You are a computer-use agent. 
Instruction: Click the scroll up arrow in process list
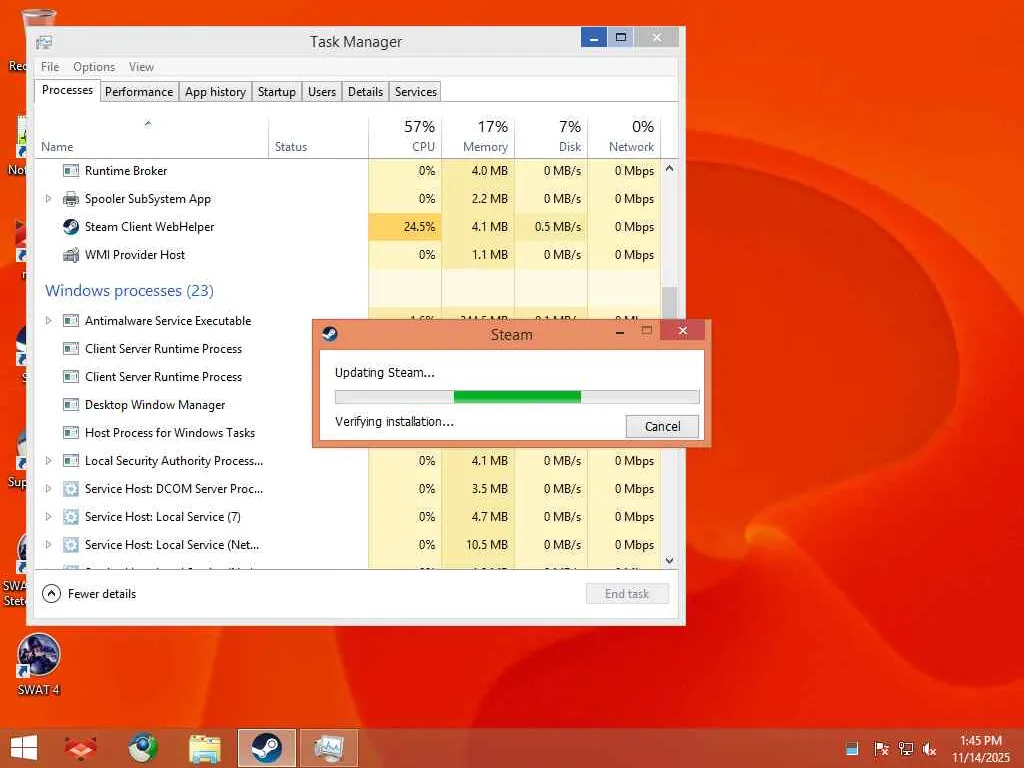669,168
